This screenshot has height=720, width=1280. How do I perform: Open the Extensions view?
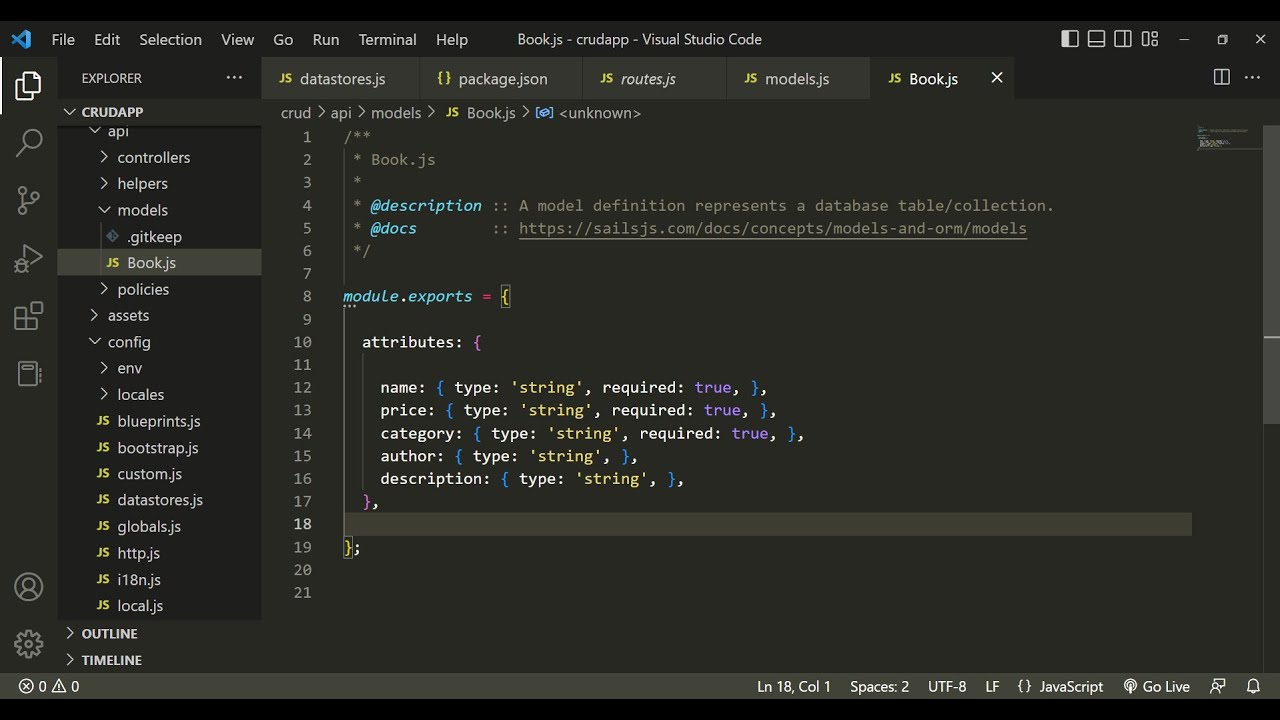(29, 317)
